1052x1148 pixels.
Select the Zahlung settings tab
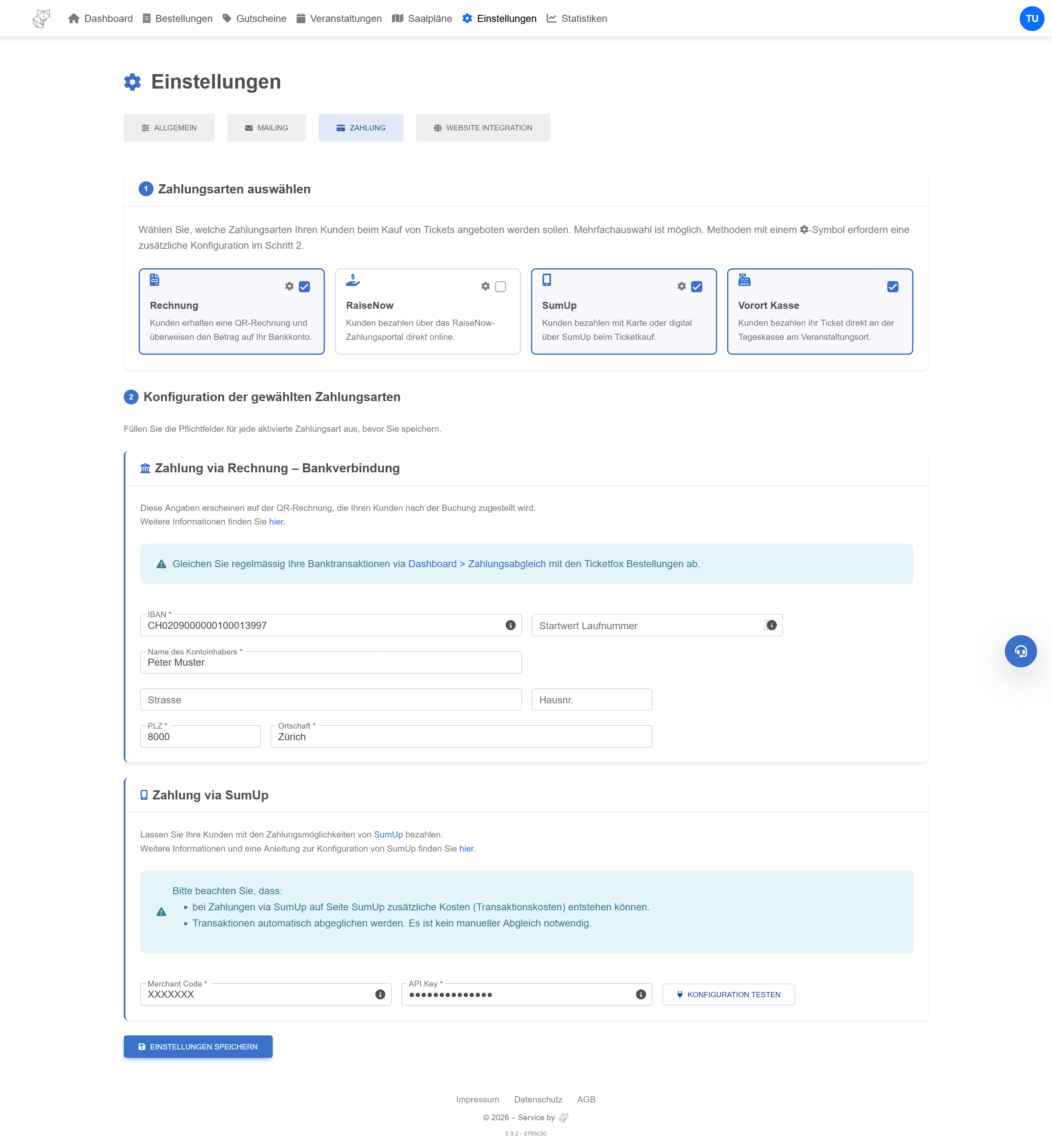(x=361, y=128)
